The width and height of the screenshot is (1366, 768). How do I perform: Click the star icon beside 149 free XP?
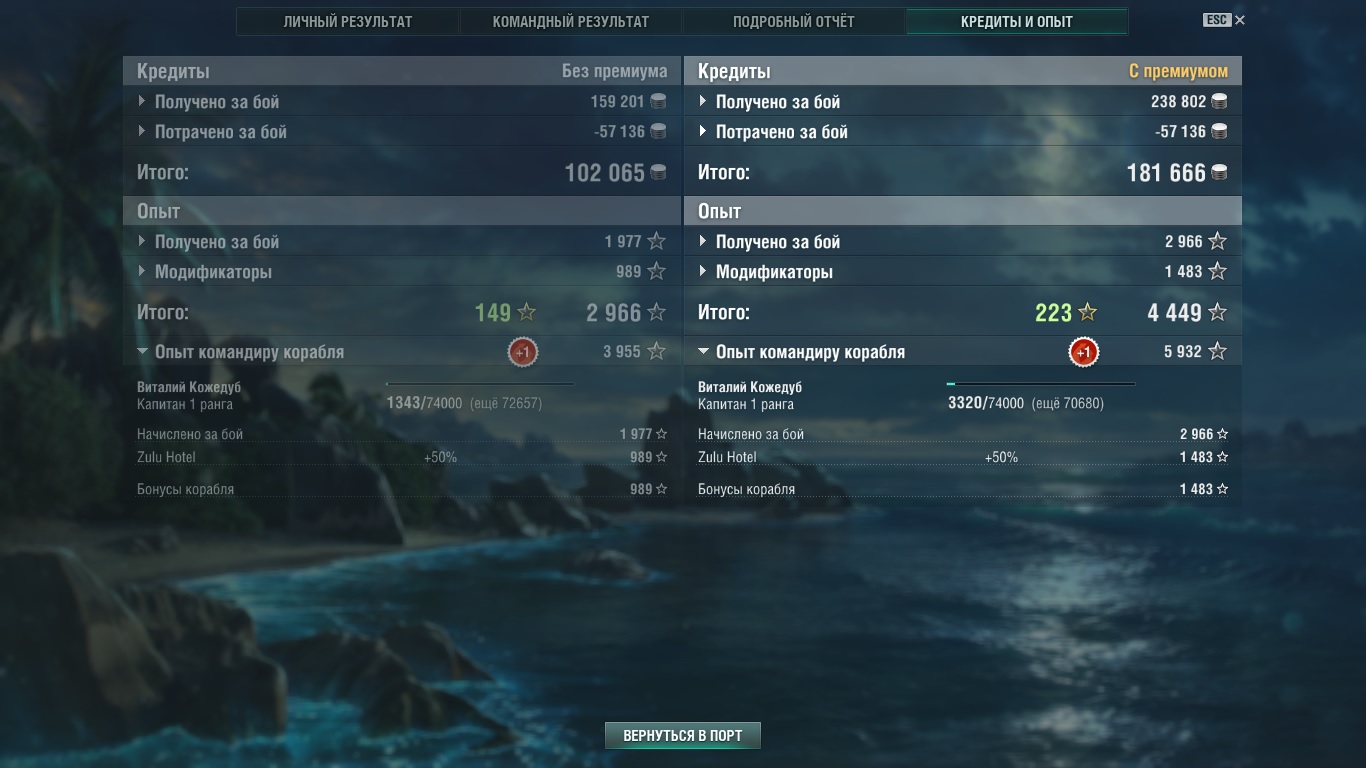526,312
